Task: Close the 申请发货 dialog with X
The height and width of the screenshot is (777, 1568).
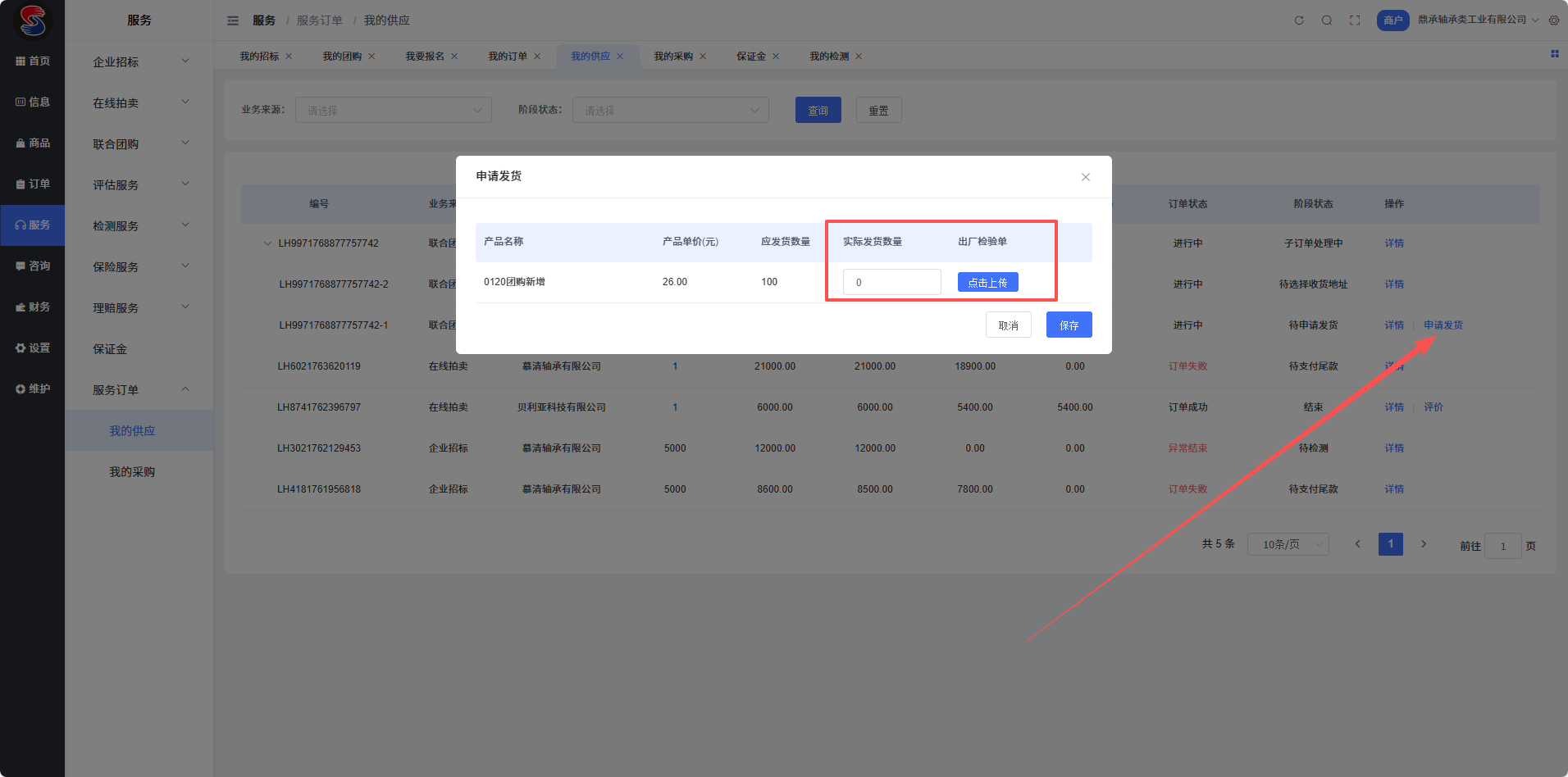Action: 1086,177
